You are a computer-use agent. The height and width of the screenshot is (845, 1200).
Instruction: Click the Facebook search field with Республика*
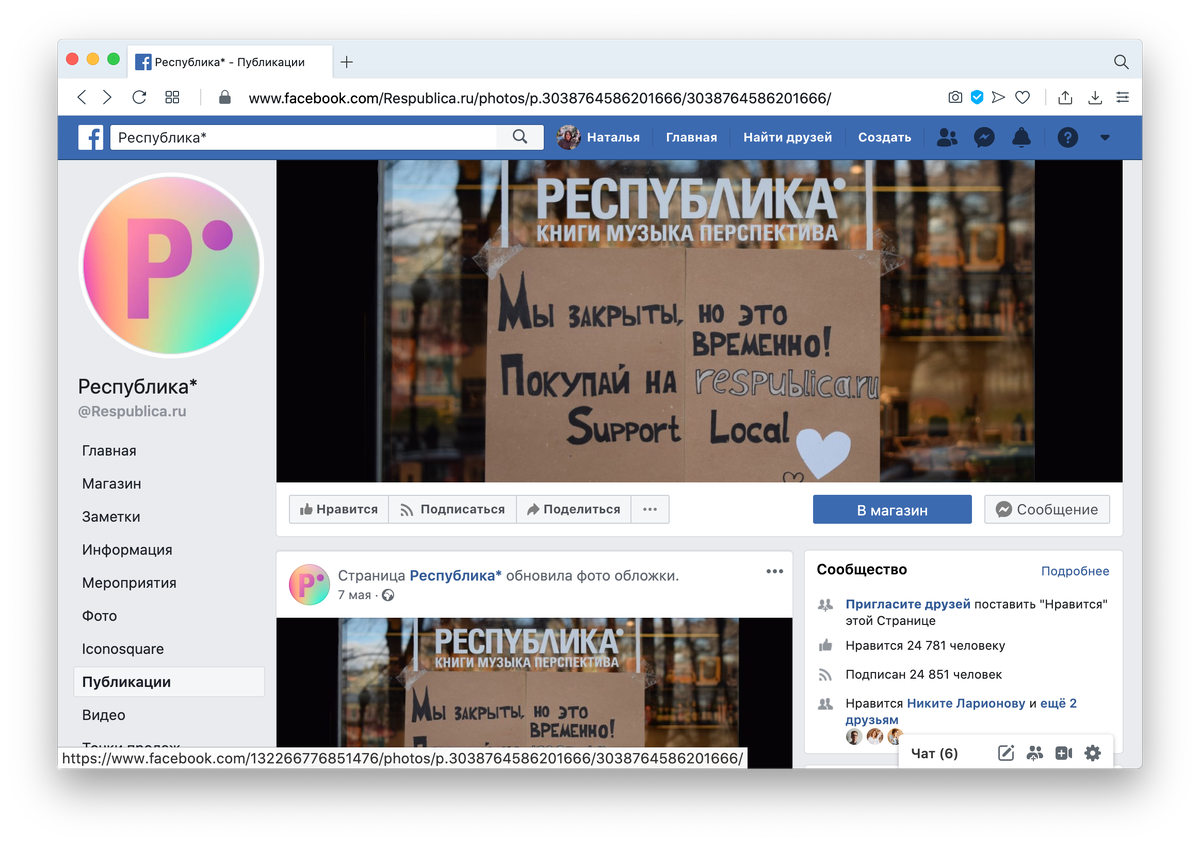click(x=303, y=137)
